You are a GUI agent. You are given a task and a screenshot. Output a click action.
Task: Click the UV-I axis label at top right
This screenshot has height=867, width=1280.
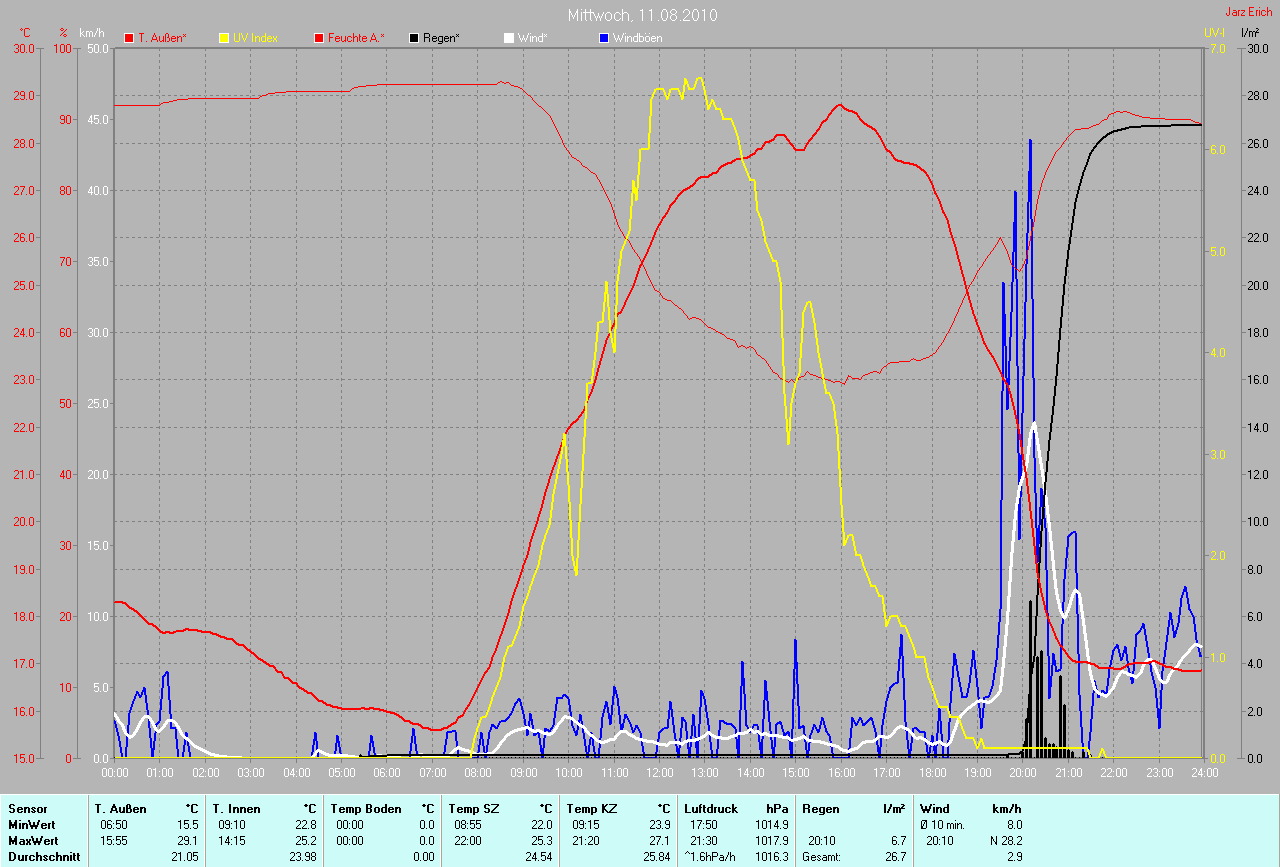1214,33
